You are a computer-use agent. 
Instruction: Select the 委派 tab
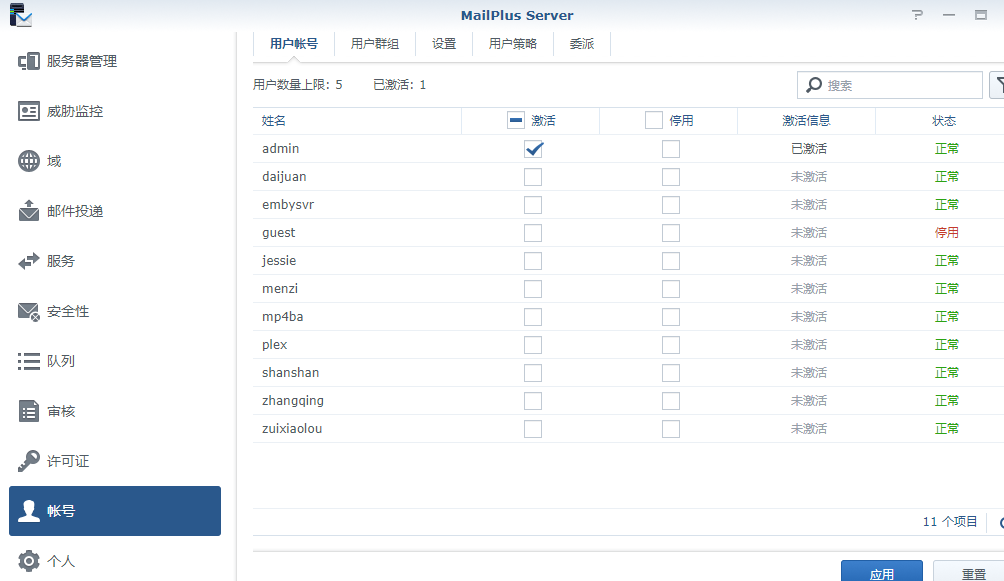pyautogui.click(x=581, y=44)
